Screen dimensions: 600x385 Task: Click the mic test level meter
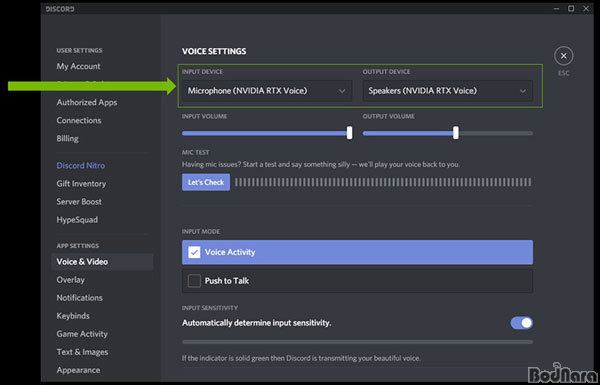click(383, 182)
